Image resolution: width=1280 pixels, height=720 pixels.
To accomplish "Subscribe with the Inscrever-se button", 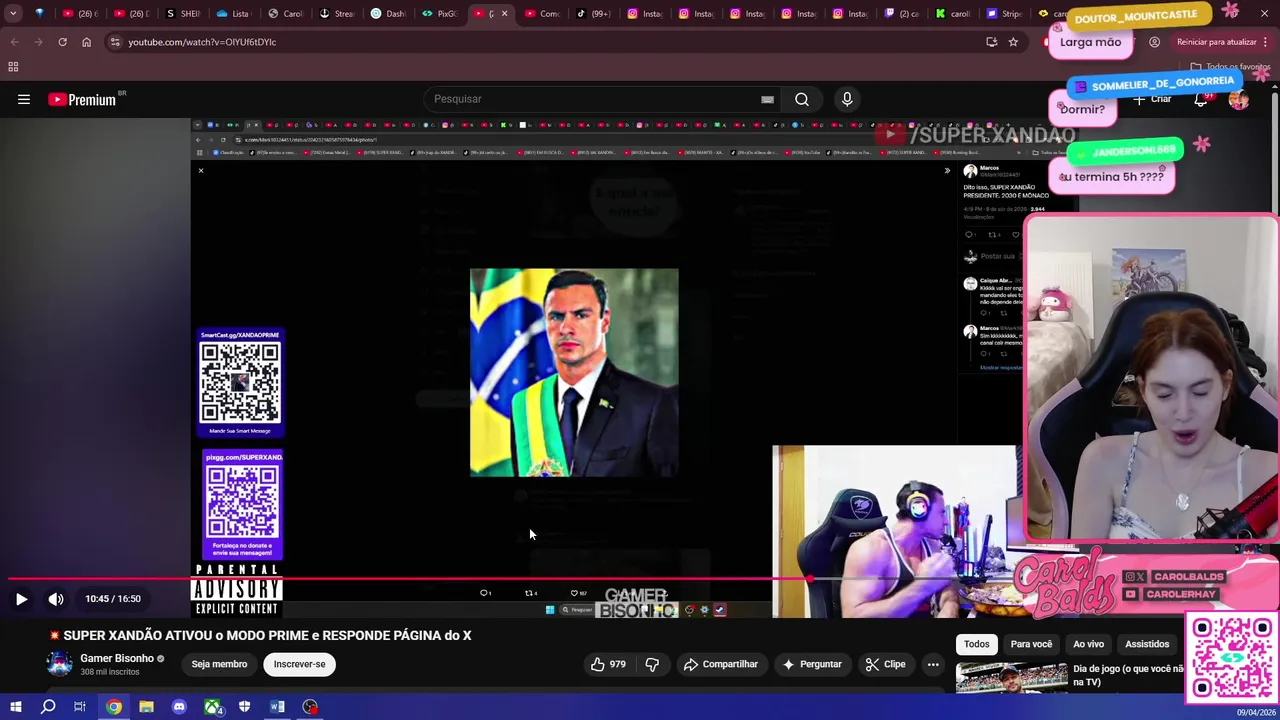I will [300, 664].
